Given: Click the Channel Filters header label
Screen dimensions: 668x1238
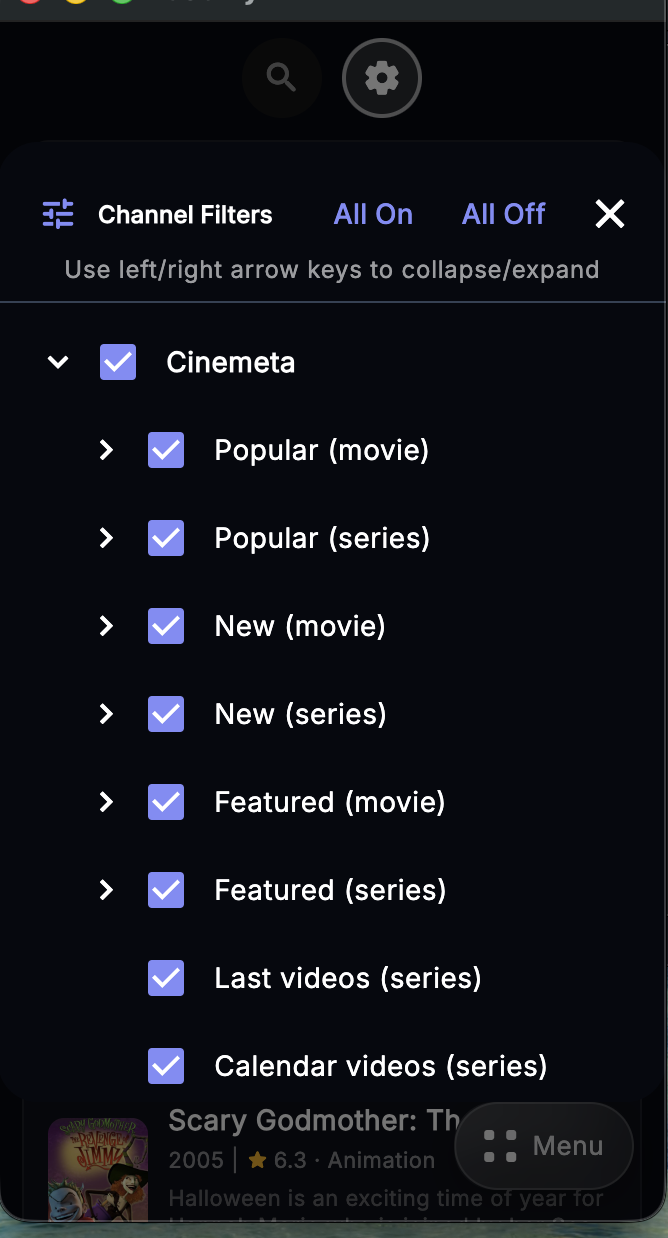Looking at the screenshot, I should (x=185, y=214).
